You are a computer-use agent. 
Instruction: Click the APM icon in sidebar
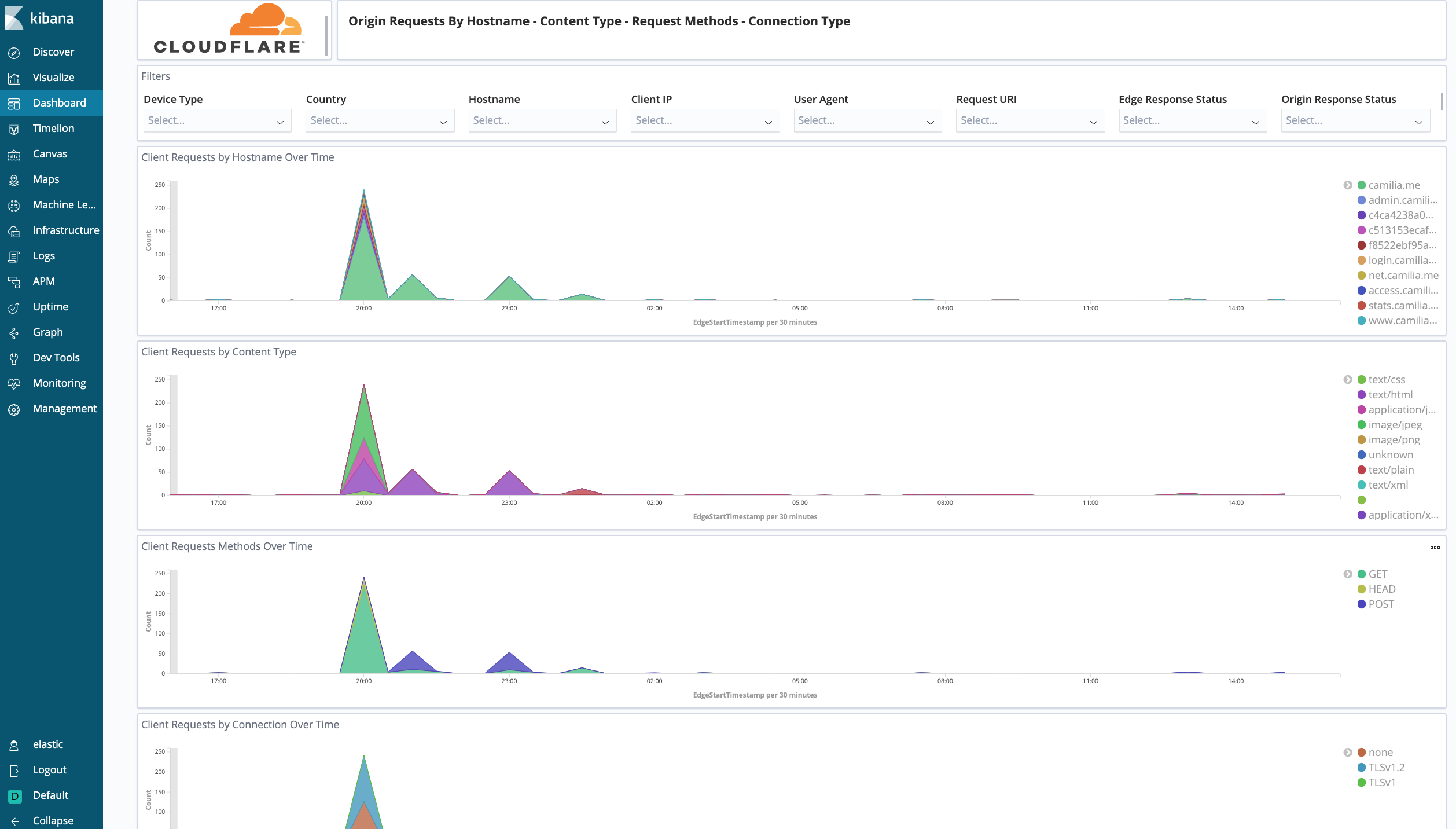click(x=14, y=281)
